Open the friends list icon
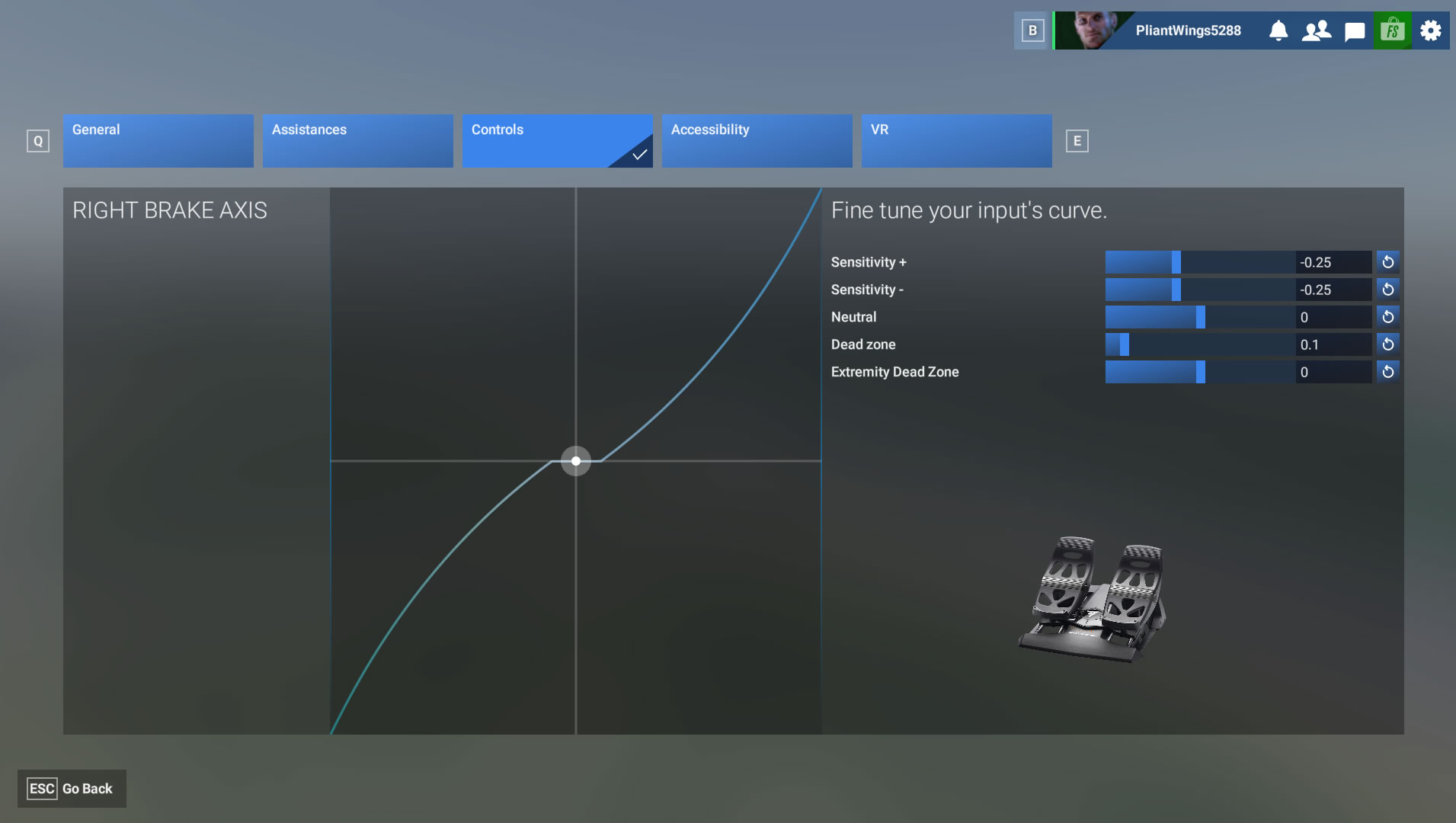 tap(1316, 30)
